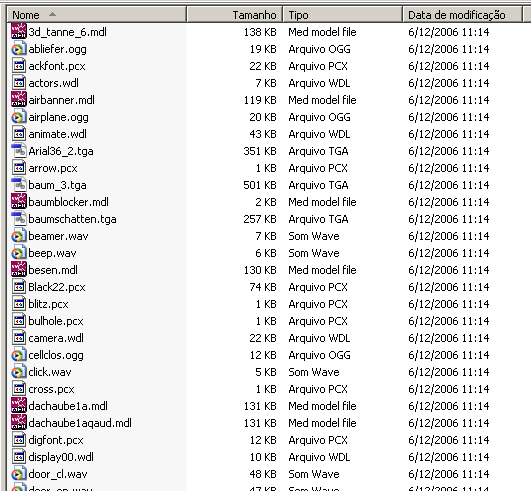This screenshot has height=491, width=531.
Task: Click the blitz.pcx image icon
Action: (19, 304)
